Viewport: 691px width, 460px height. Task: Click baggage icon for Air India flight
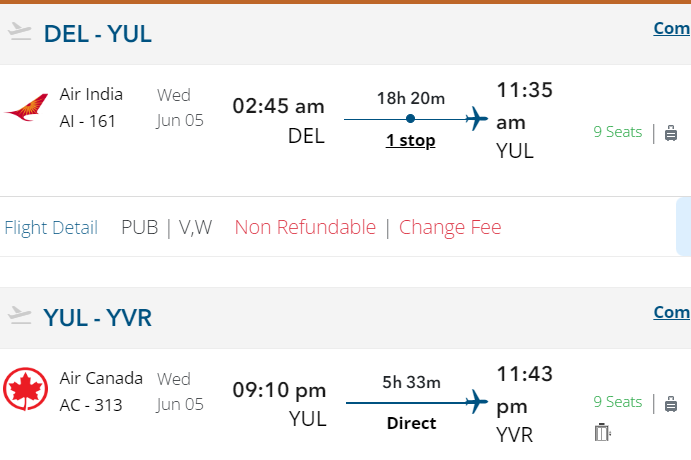tap(671, 132)
